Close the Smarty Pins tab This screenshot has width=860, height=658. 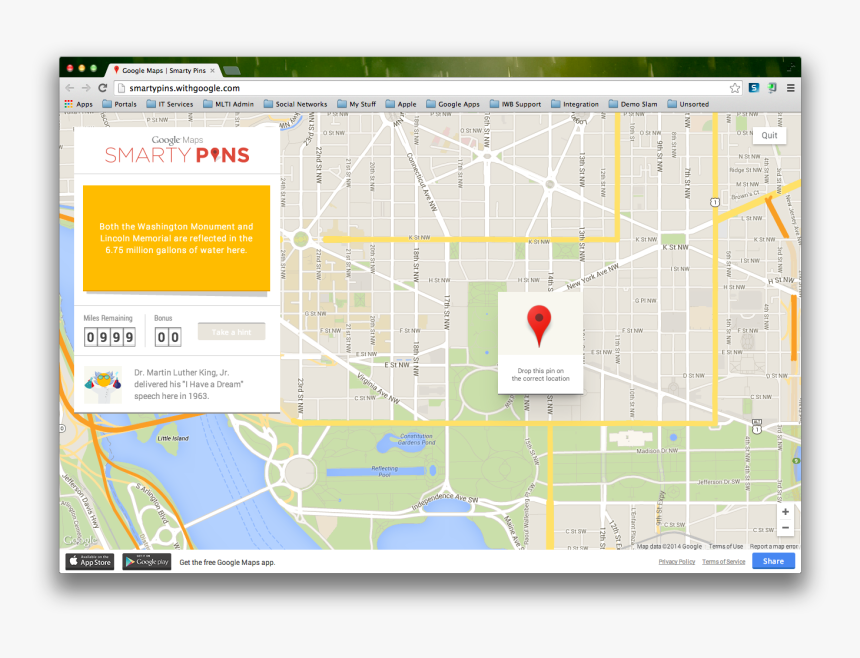click(212, 70)
